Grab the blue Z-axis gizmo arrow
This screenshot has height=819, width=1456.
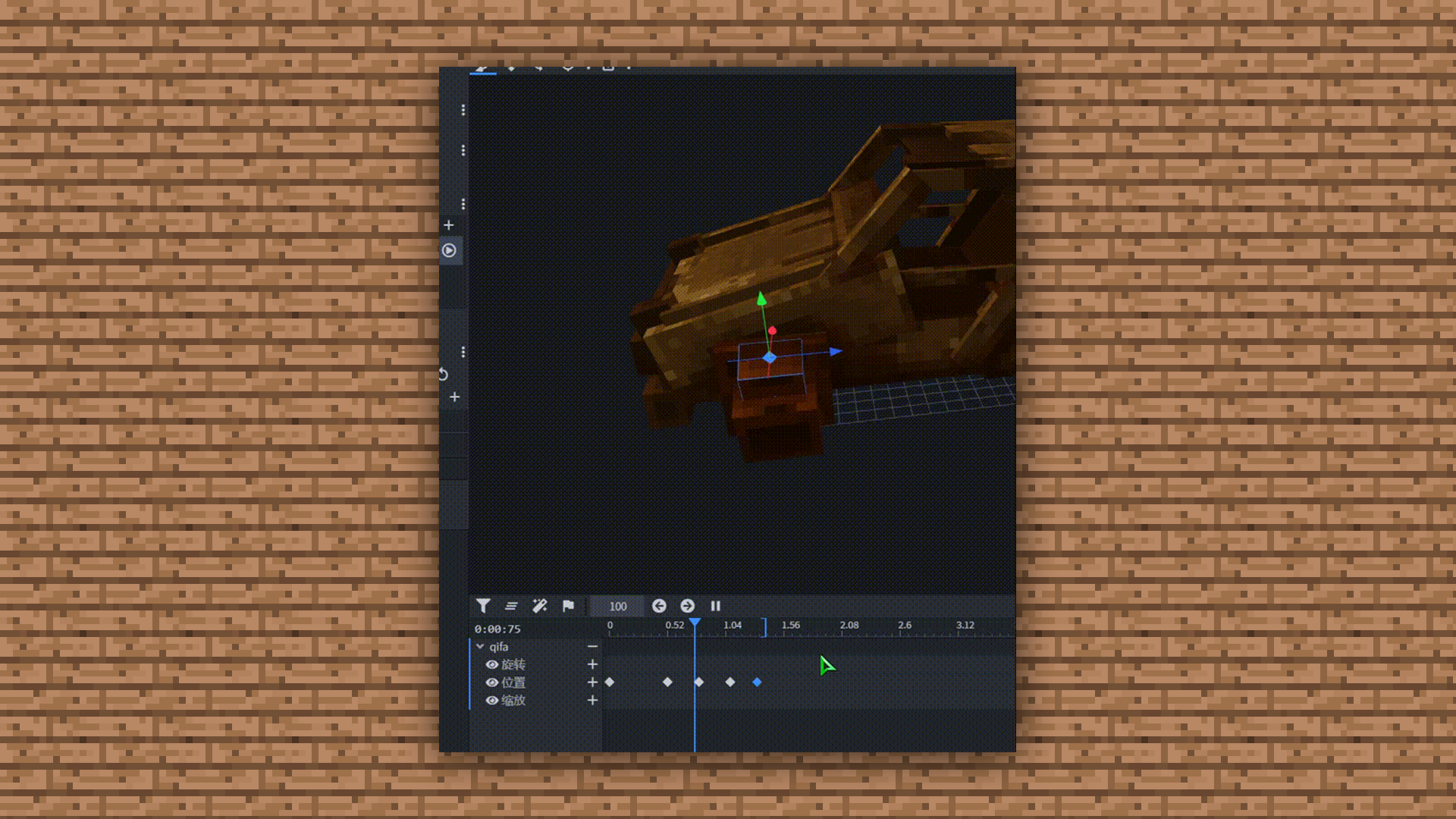point(836,352)
